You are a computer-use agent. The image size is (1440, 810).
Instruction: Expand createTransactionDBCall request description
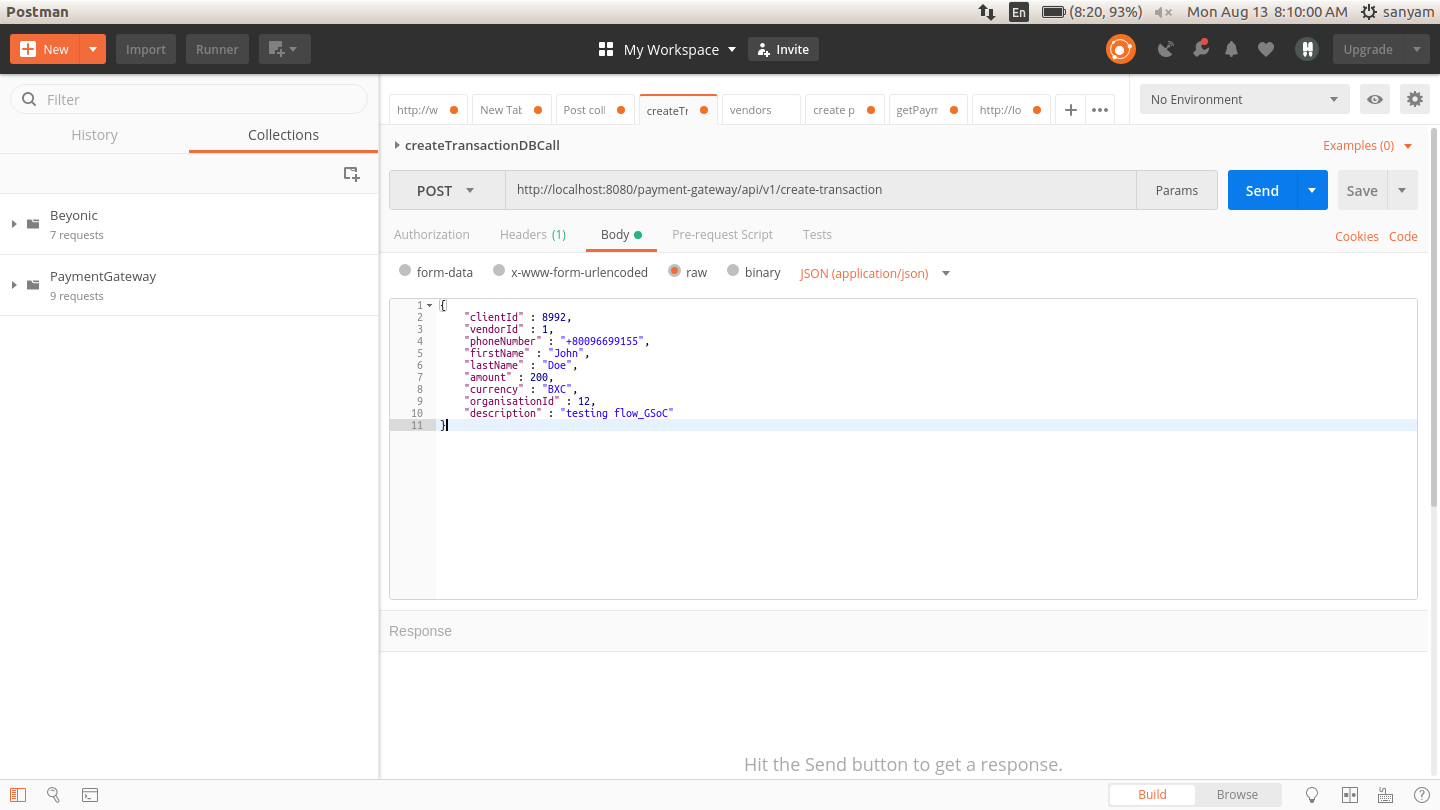coord(397,145)
